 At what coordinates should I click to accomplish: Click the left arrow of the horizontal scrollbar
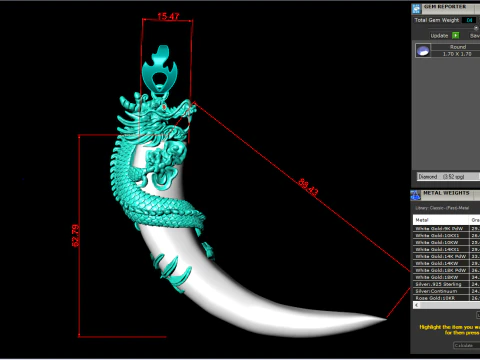tap(417, 305)
